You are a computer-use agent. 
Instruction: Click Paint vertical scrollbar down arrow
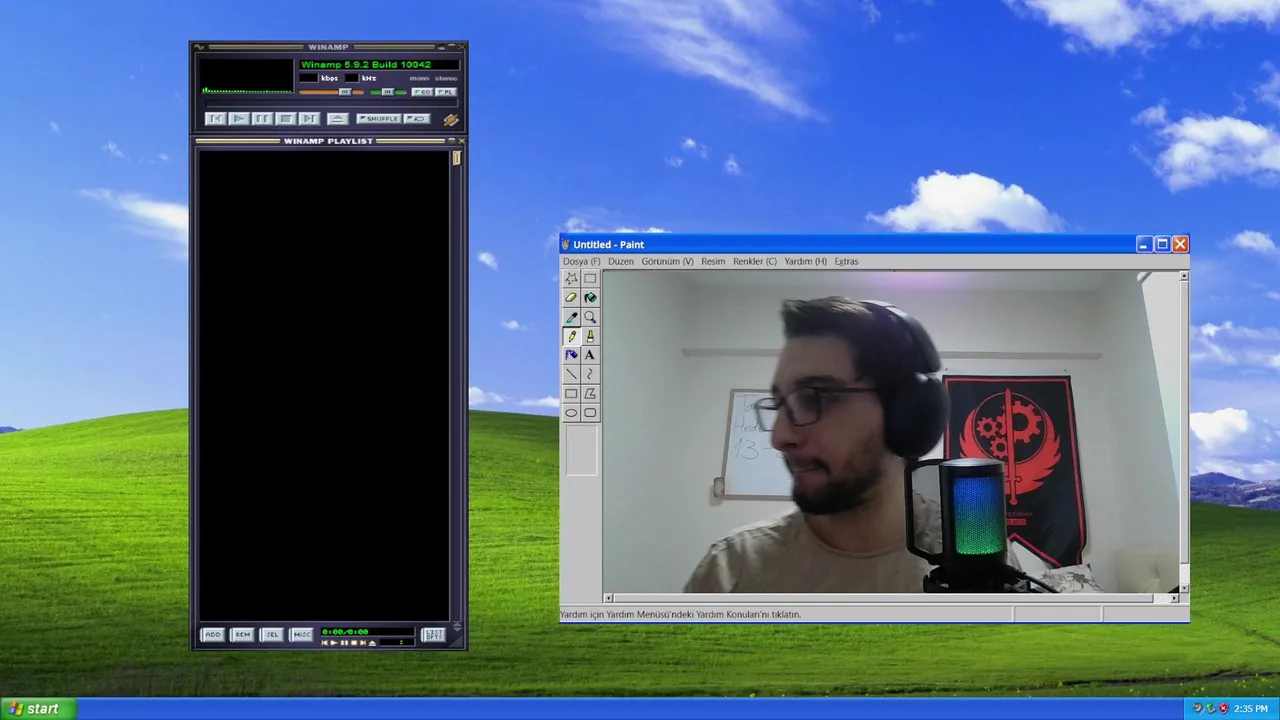click(1185, 588)
